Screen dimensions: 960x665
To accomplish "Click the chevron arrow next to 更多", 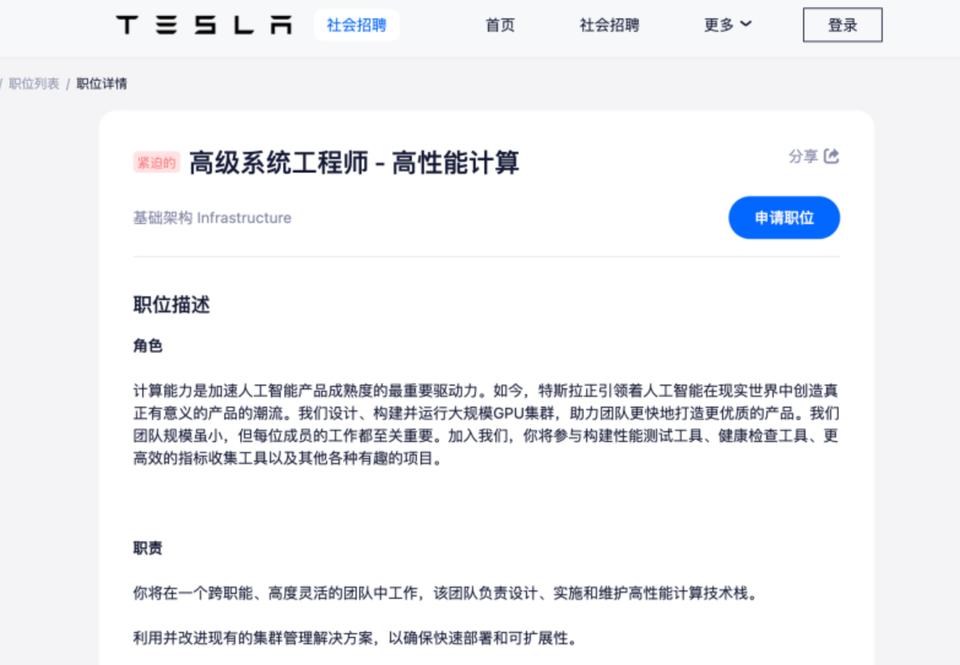I will point(745,25).
